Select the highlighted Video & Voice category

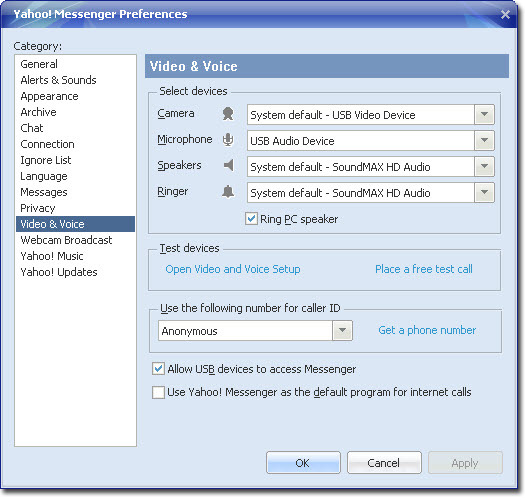point(75,224)
